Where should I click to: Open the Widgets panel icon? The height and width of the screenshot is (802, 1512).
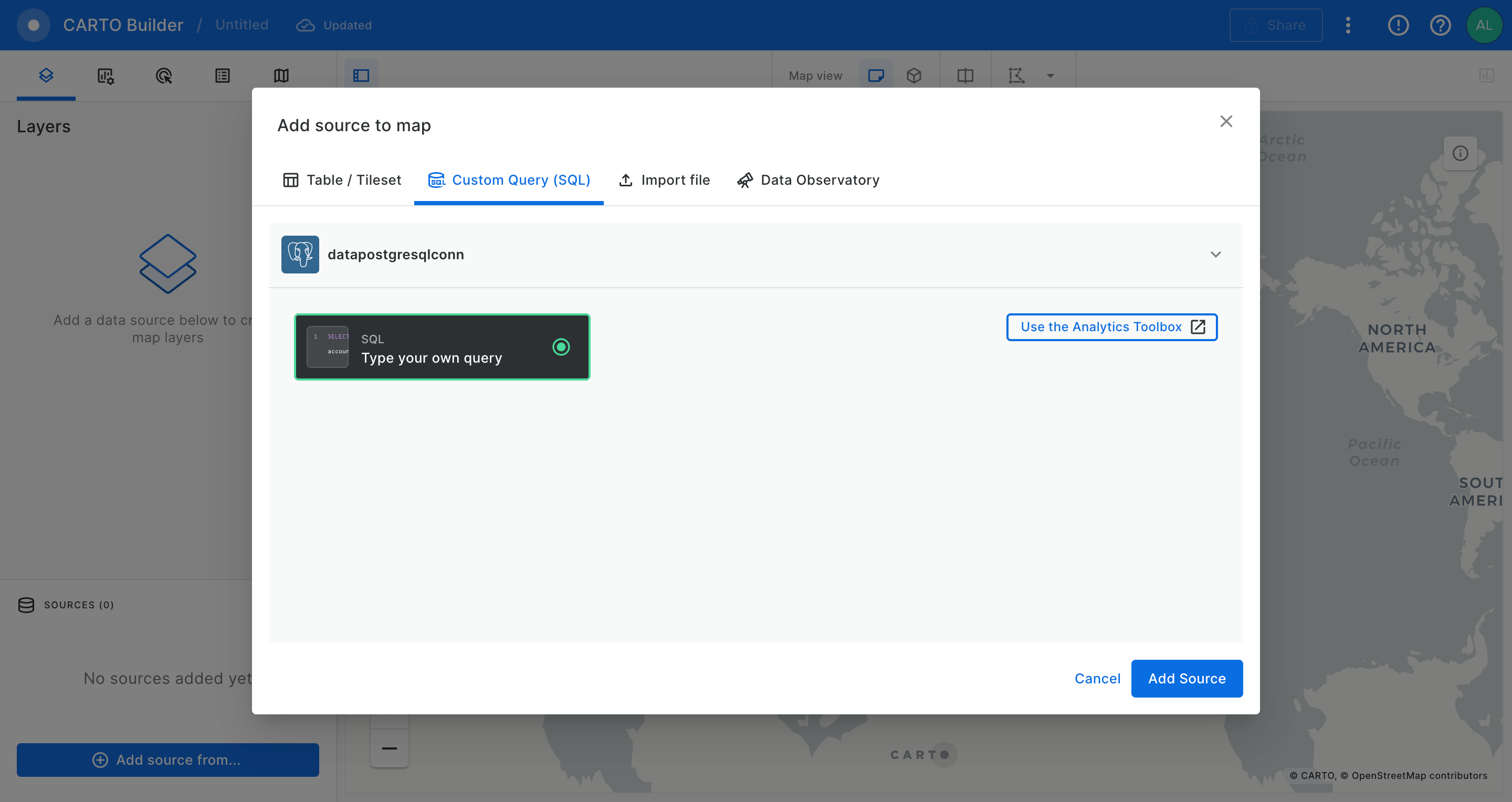pos(105,76)
